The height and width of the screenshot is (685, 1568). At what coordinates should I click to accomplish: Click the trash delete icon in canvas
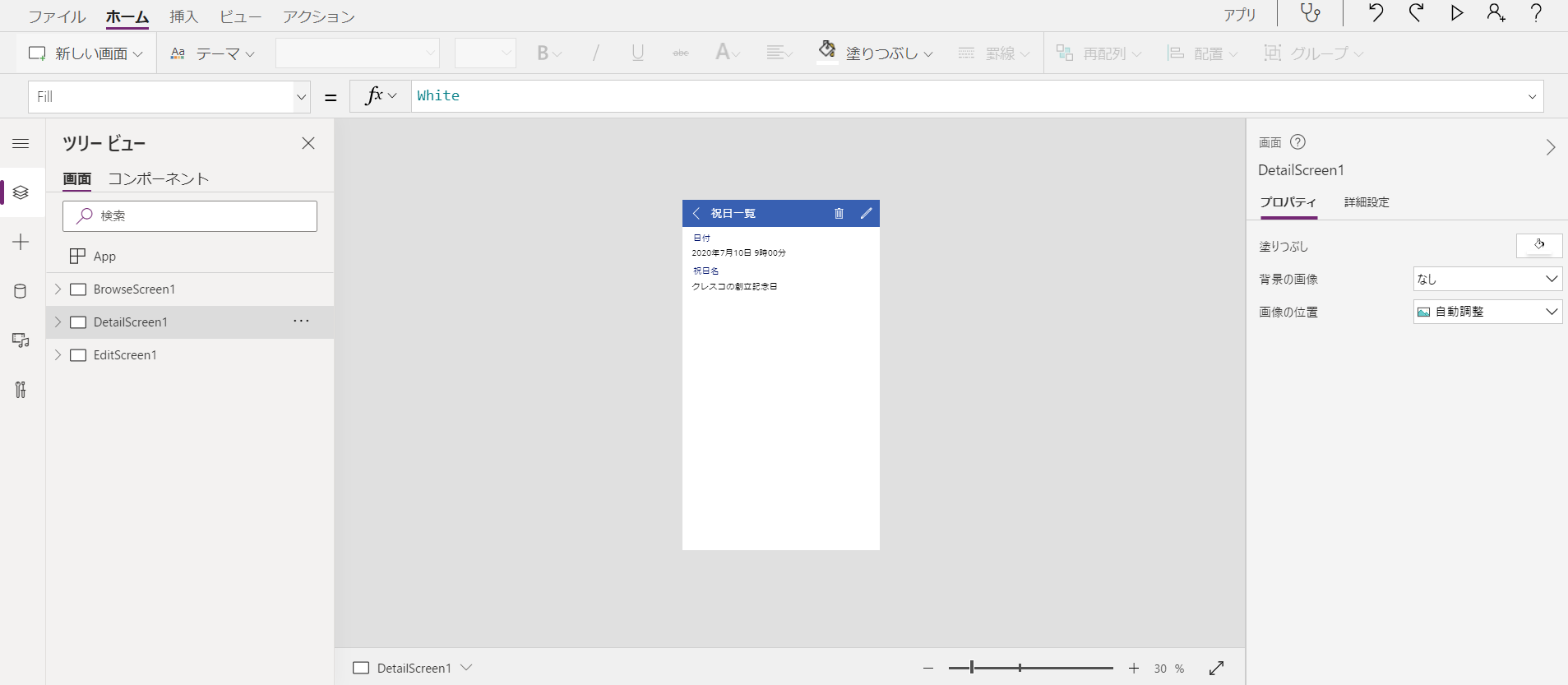pos(839,213)
